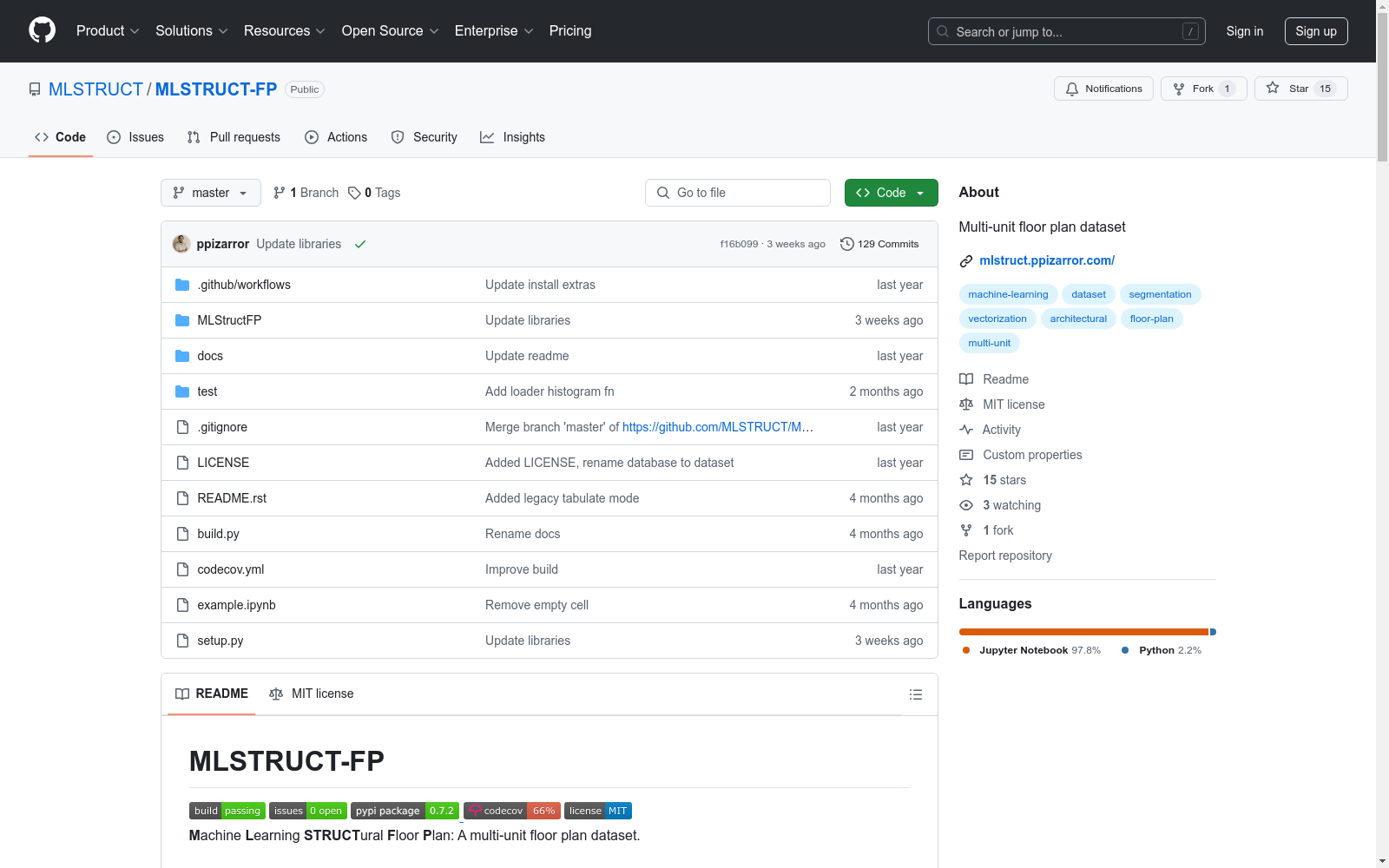Viewport: 1389px width, 868px height.
Task: Select the MIT license readme tab
Action: click(312, 694)
